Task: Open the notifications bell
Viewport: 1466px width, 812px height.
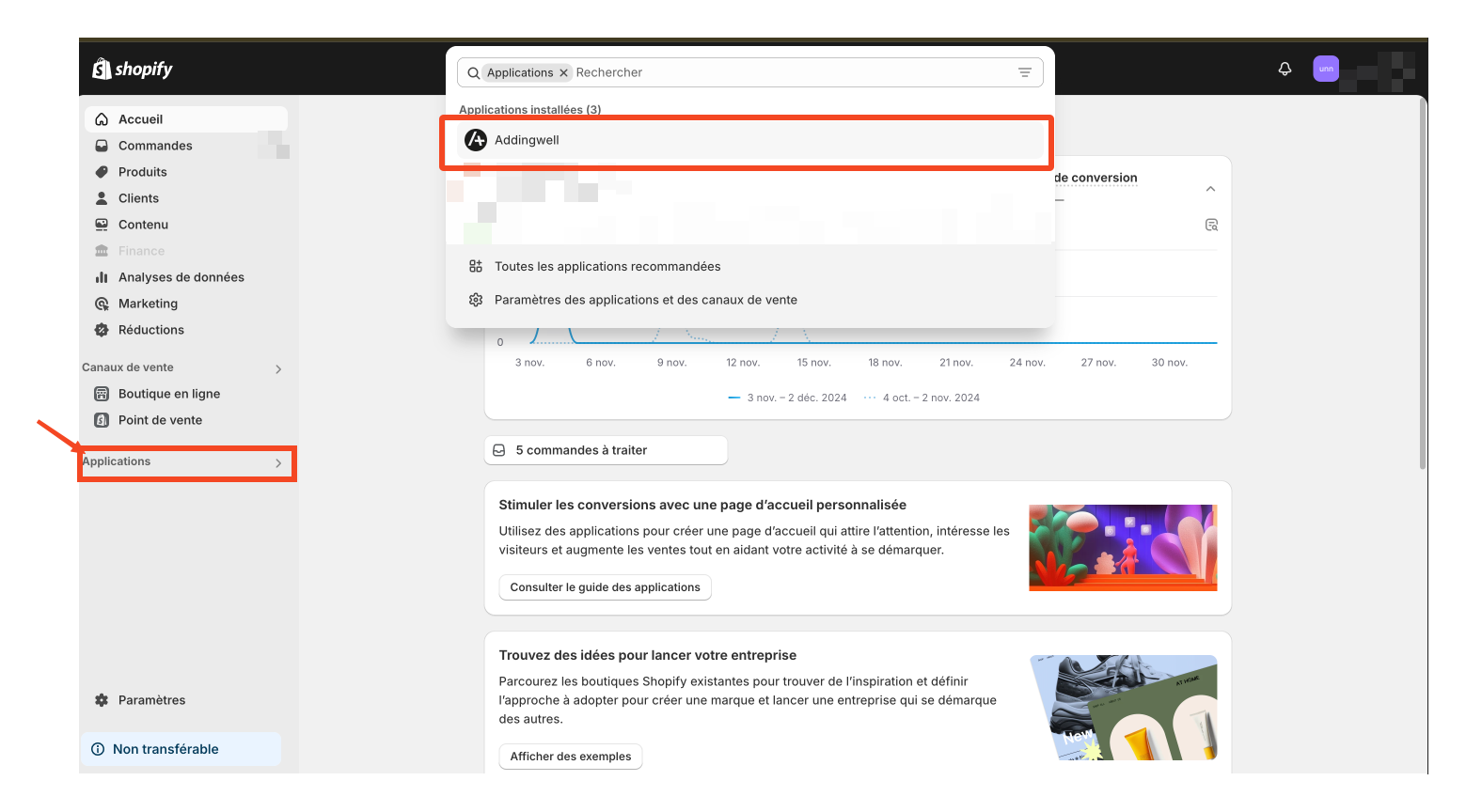Action: 1285,69
